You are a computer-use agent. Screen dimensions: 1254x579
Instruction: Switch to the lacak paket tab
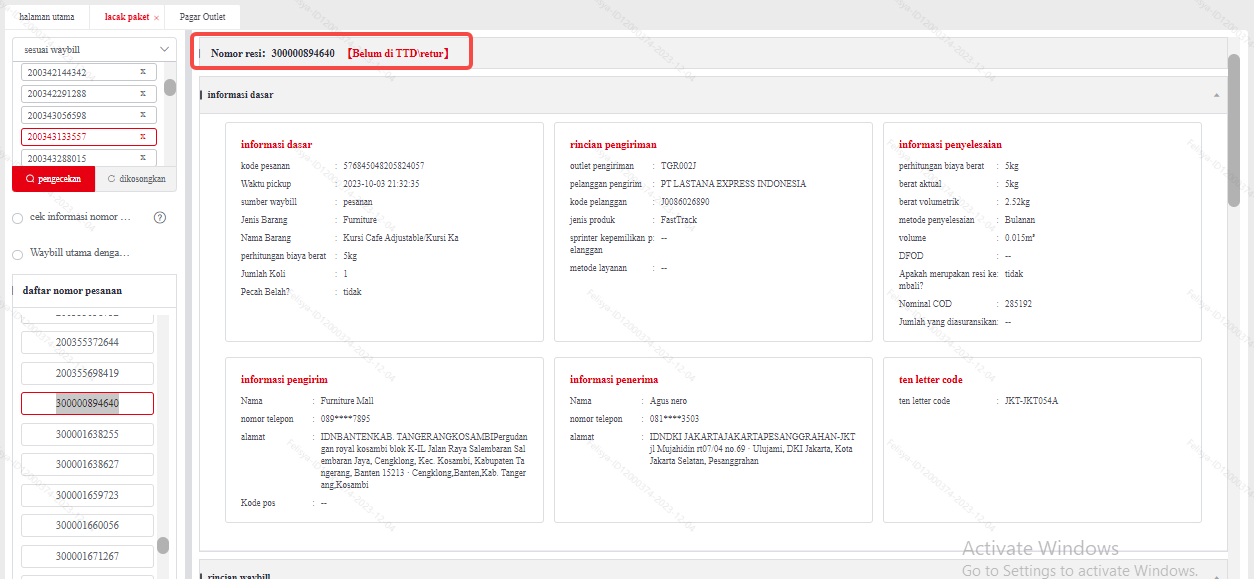pyautogui.click(x=126, y=17)
